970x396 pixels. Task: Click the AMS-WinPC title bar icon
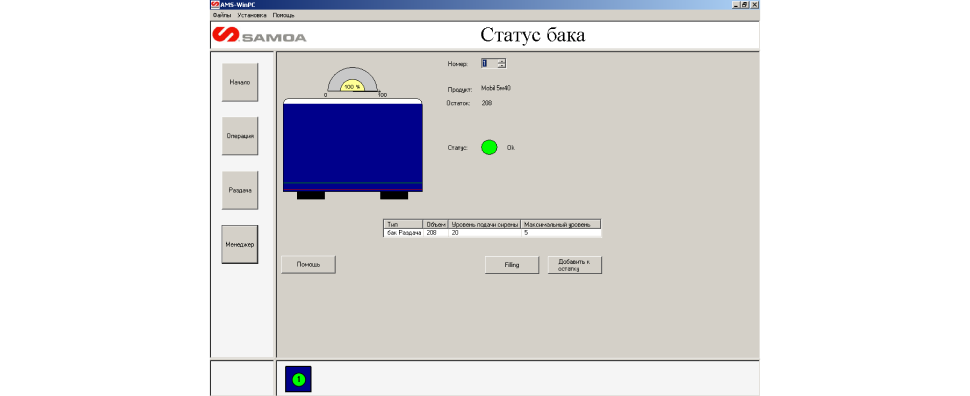pos(215,4)
